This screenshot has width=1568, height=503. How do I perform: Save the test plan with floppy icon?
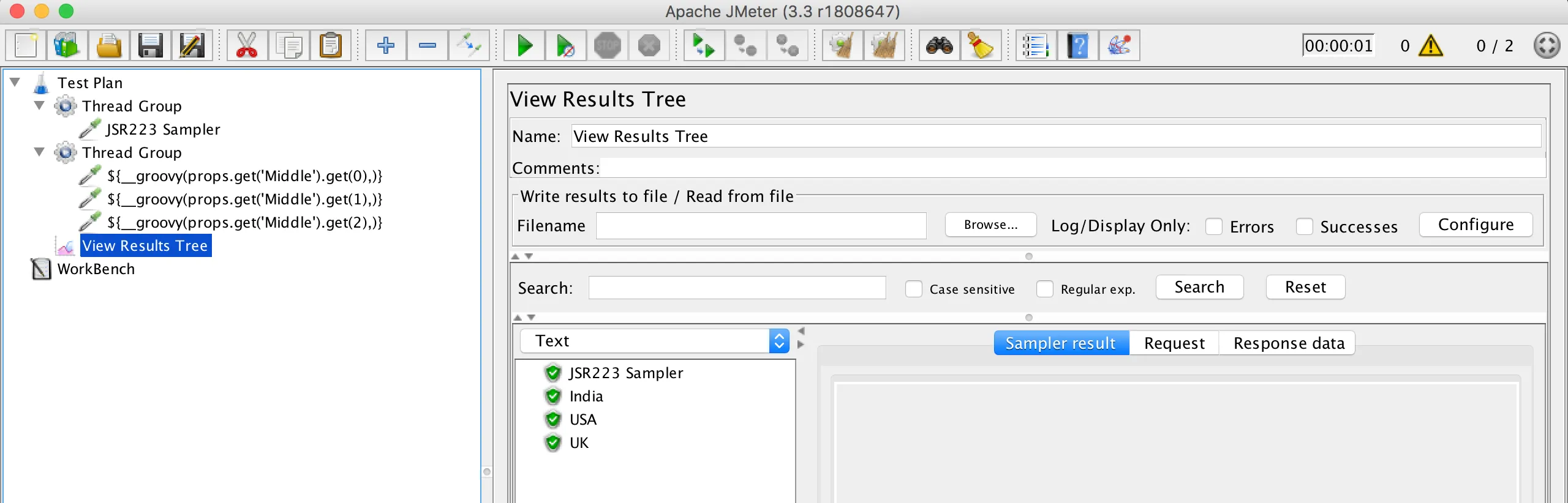point(150,45)
